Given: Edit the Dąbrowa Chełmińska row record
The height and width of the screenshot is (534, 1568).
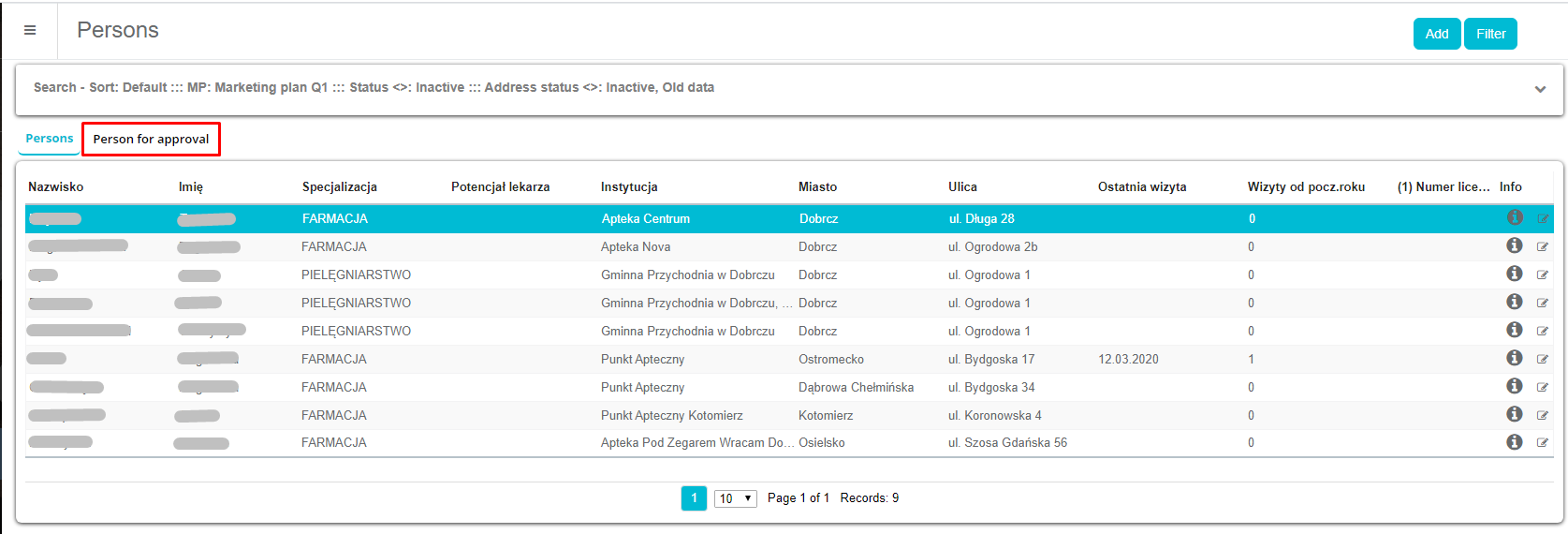Looking at the screenshot, I should coord(1542,388).
